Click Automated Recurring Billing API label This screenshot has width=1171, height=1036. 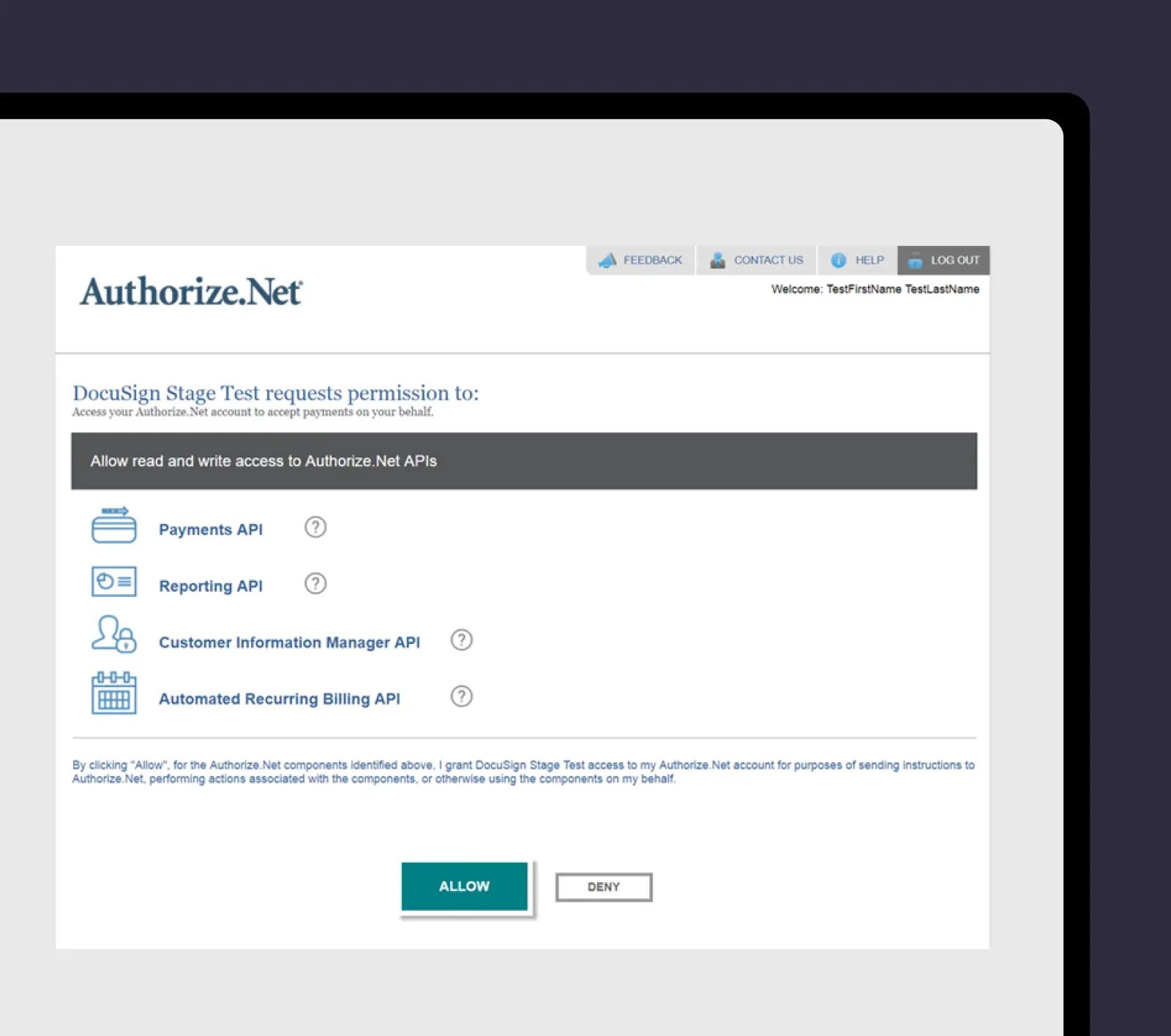click(x=280, y=699)
